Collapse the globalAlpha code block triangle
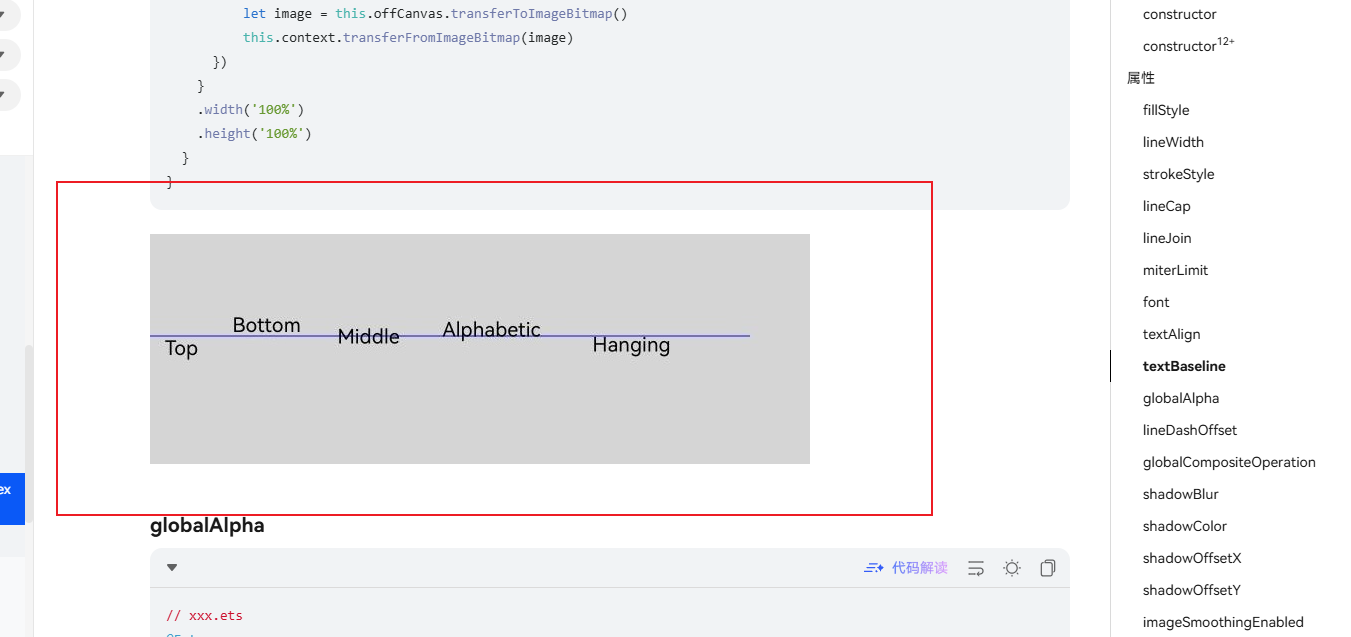1351x637 pixels. (x=172, y=568)
